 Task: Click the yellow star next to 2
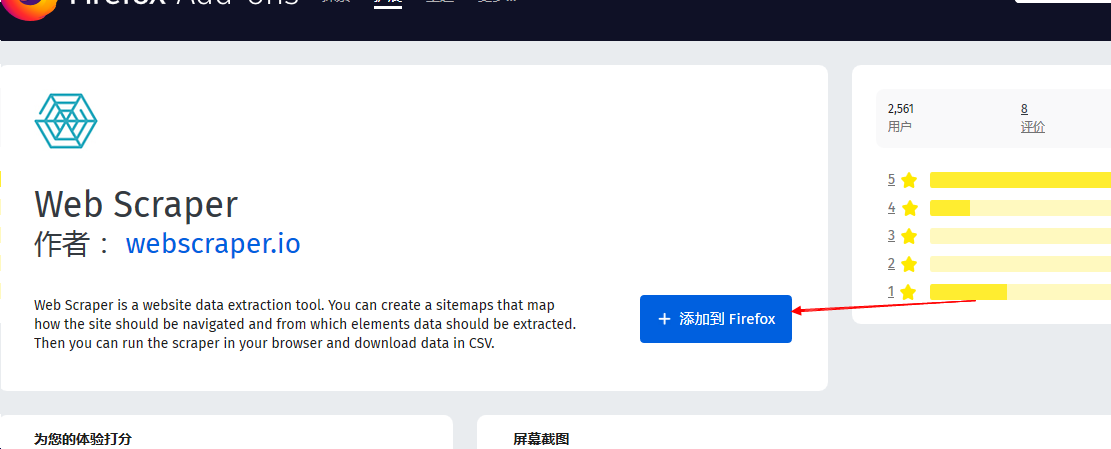point(909,263)
